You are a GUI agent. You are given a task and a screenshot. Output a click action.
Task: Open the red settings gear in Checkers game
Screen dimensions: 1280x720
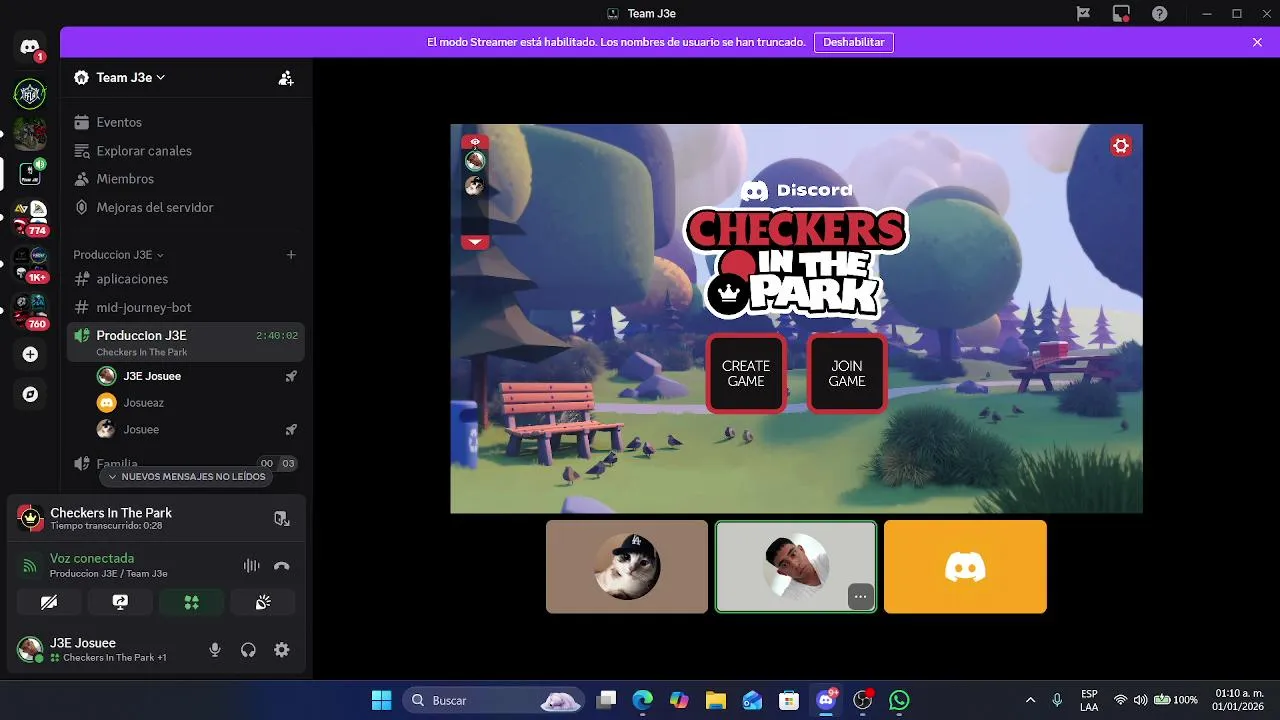[x=1121, y=146]
